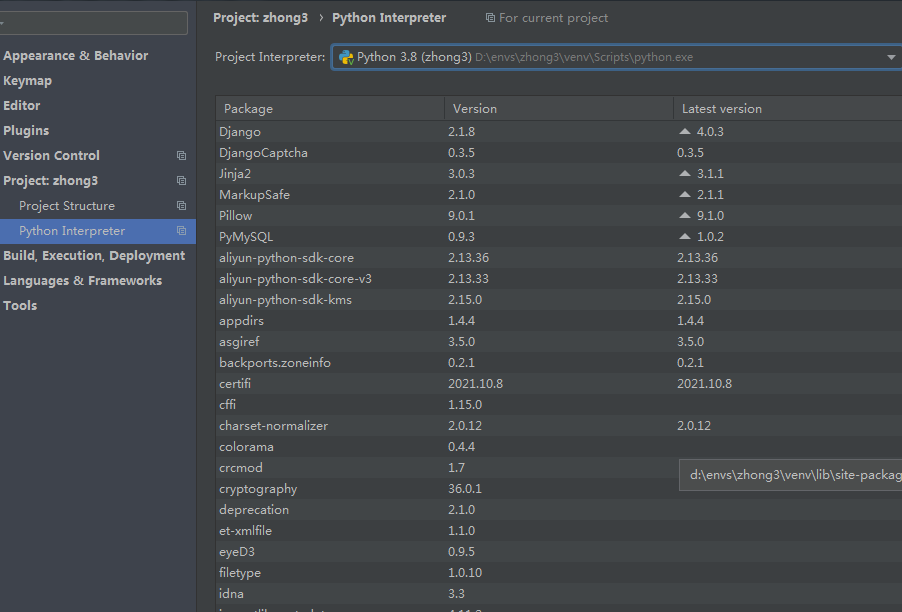Click the upgrade arrow next to Jinja2 3.1.1
Screen dimensions: 902x612
tap(685, 174)
